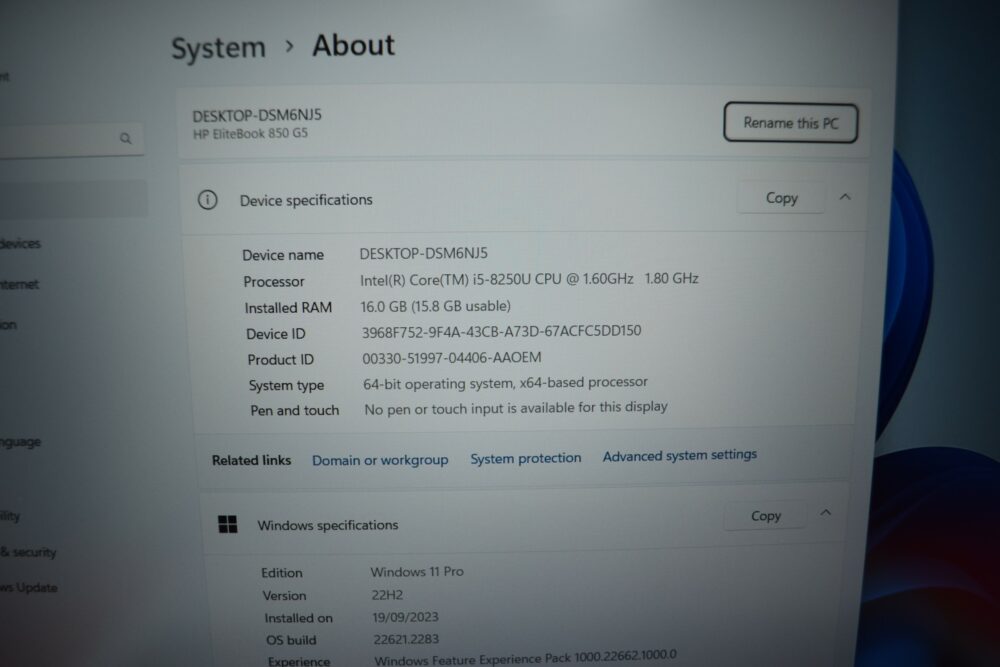Click the search magnifier icon
This screenshot has width=1000, height=667.
click(x=126, y=138)
